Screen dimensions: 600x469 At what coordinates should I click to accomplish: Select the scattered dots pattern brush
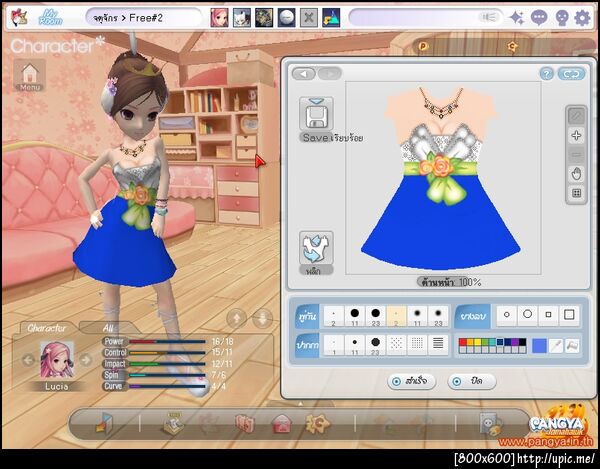pos(396,345)
